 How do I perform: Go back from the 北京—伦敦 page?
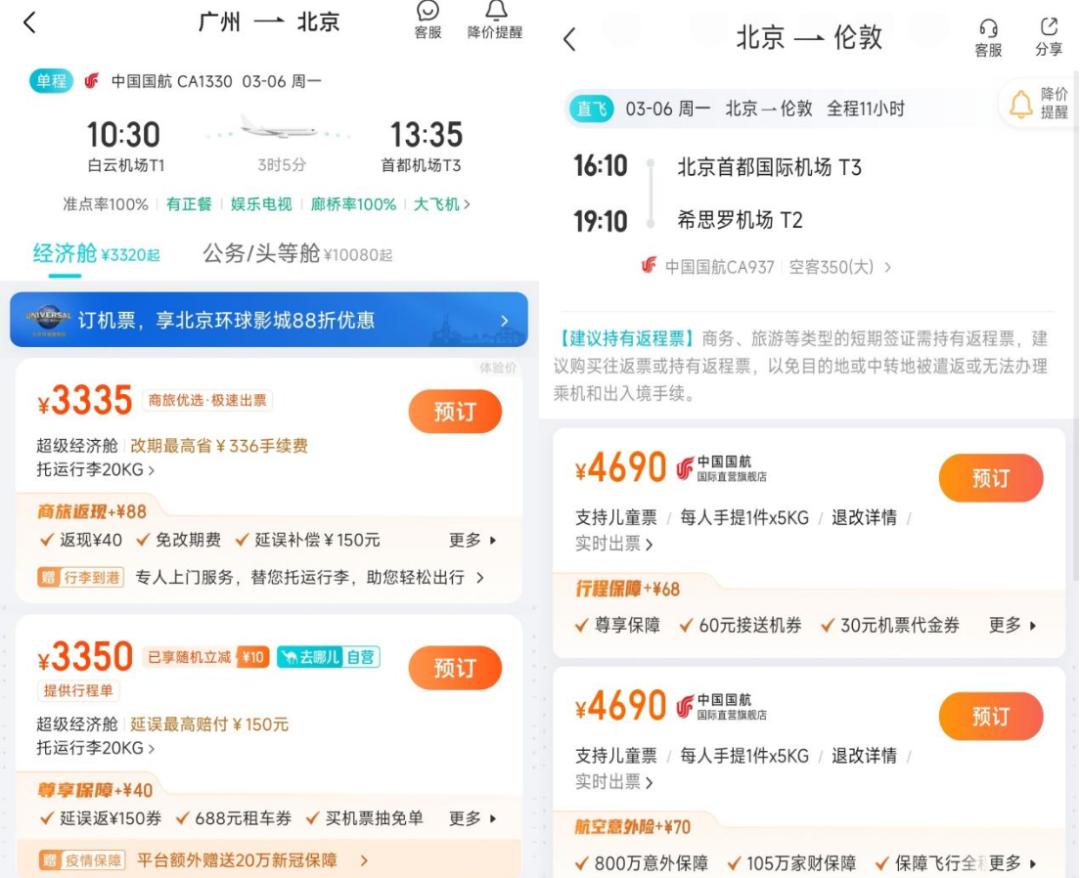(x=569, y=39)
